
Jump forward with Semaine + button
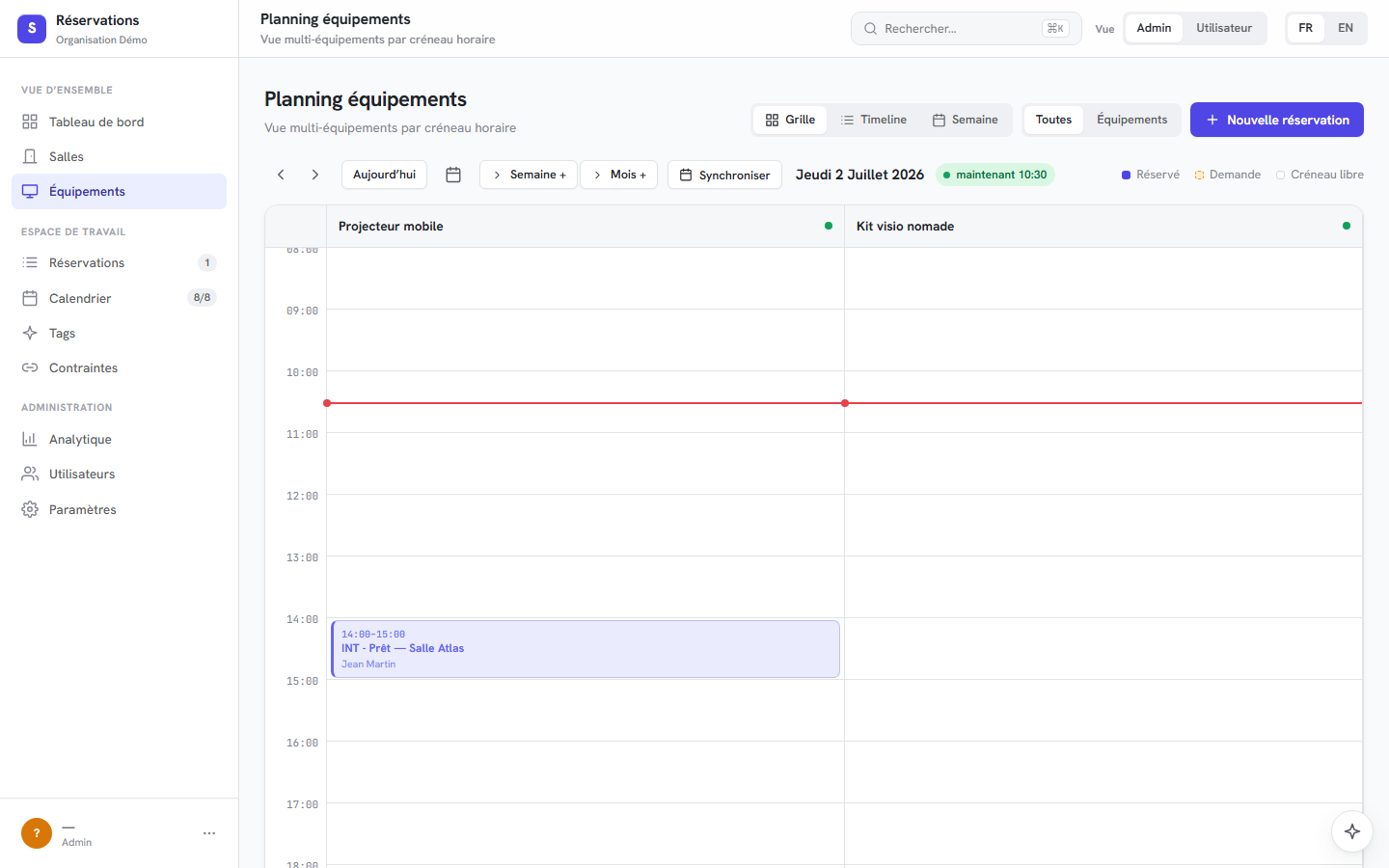coord(529,175)
